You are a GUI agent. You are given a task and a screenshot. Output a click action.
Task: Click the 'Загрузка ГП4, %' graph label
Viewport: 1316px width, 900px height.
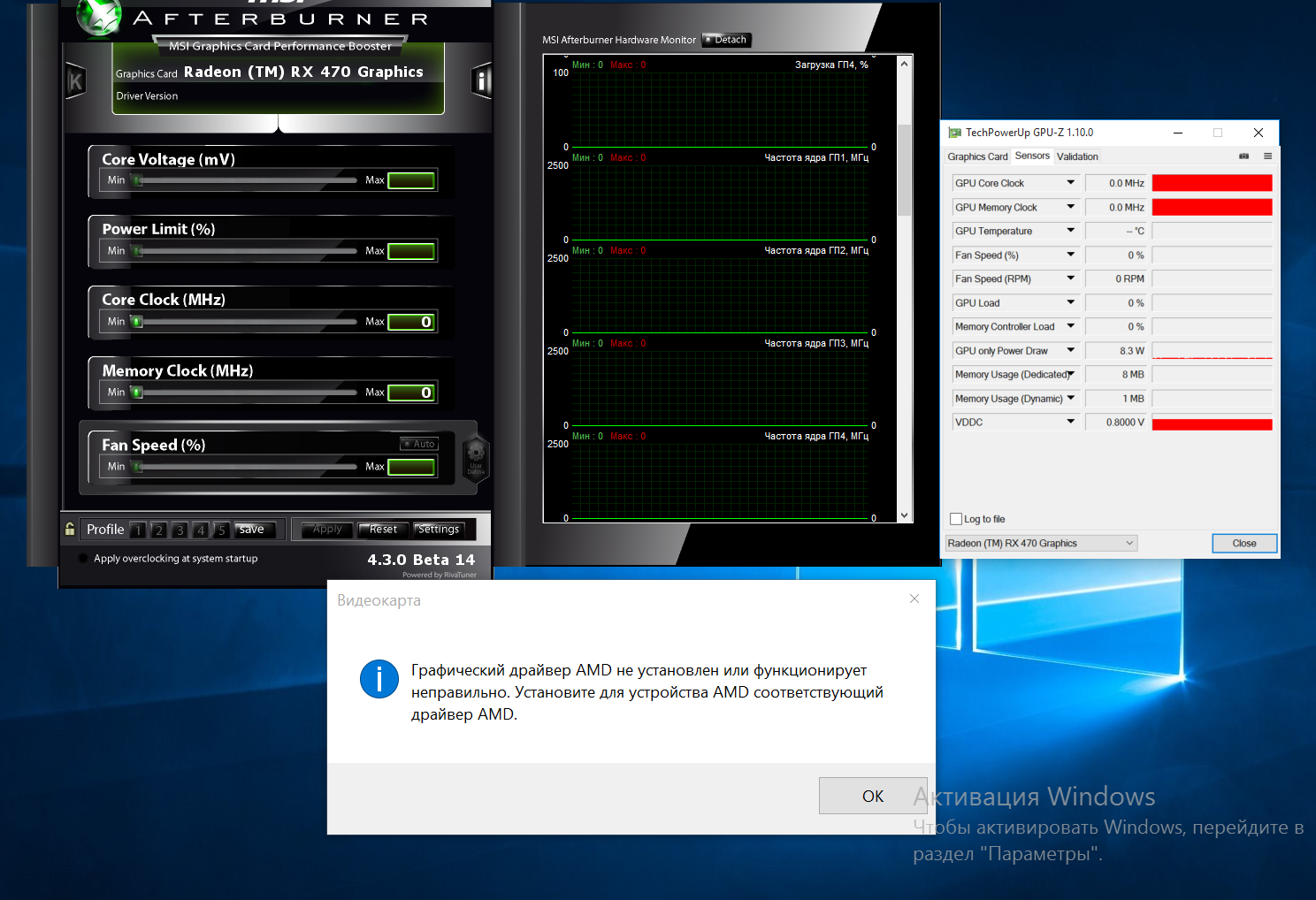point(831,65)
